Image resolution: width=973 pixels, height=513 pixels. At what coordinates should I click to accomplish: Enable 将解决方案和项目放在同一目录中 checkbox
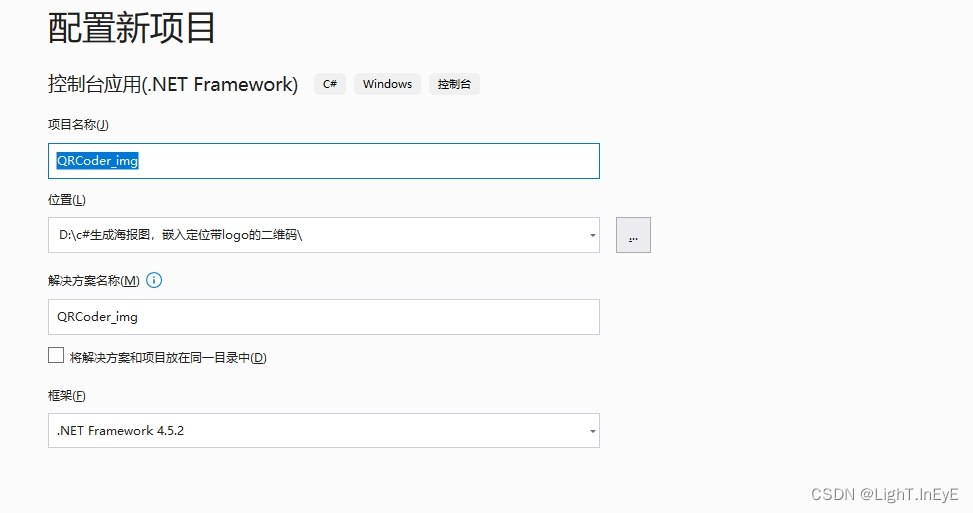coord(56,355)
